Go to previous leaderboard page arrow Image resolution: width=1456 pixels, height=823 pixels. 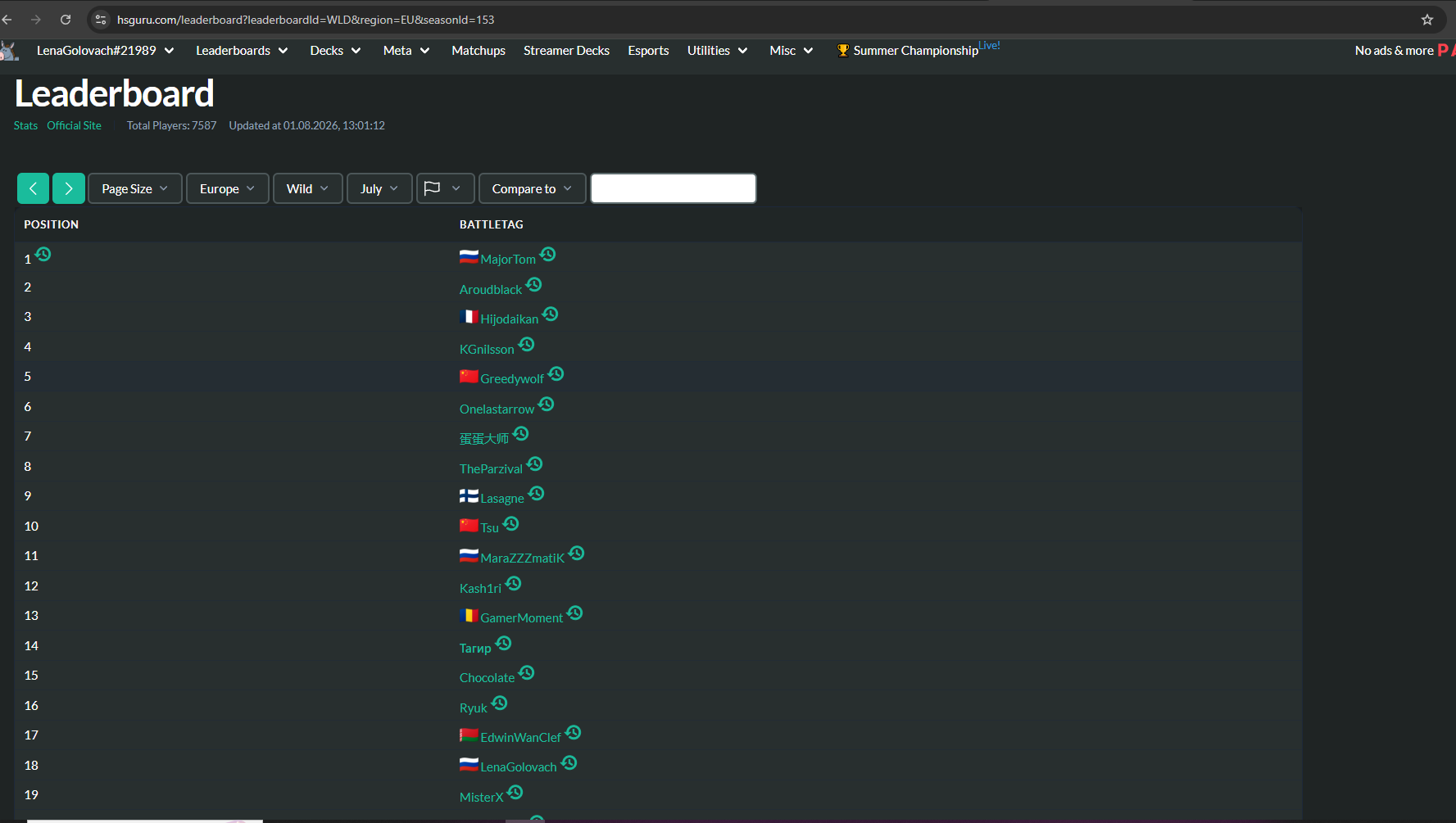33,188
